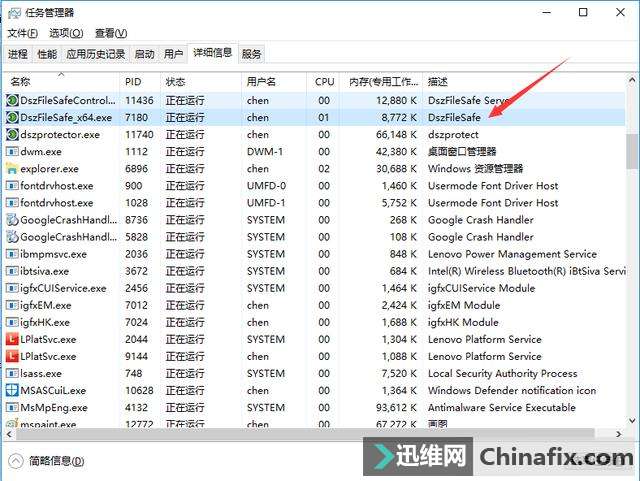Select the 详细信息 tab

tap(212, 53)
